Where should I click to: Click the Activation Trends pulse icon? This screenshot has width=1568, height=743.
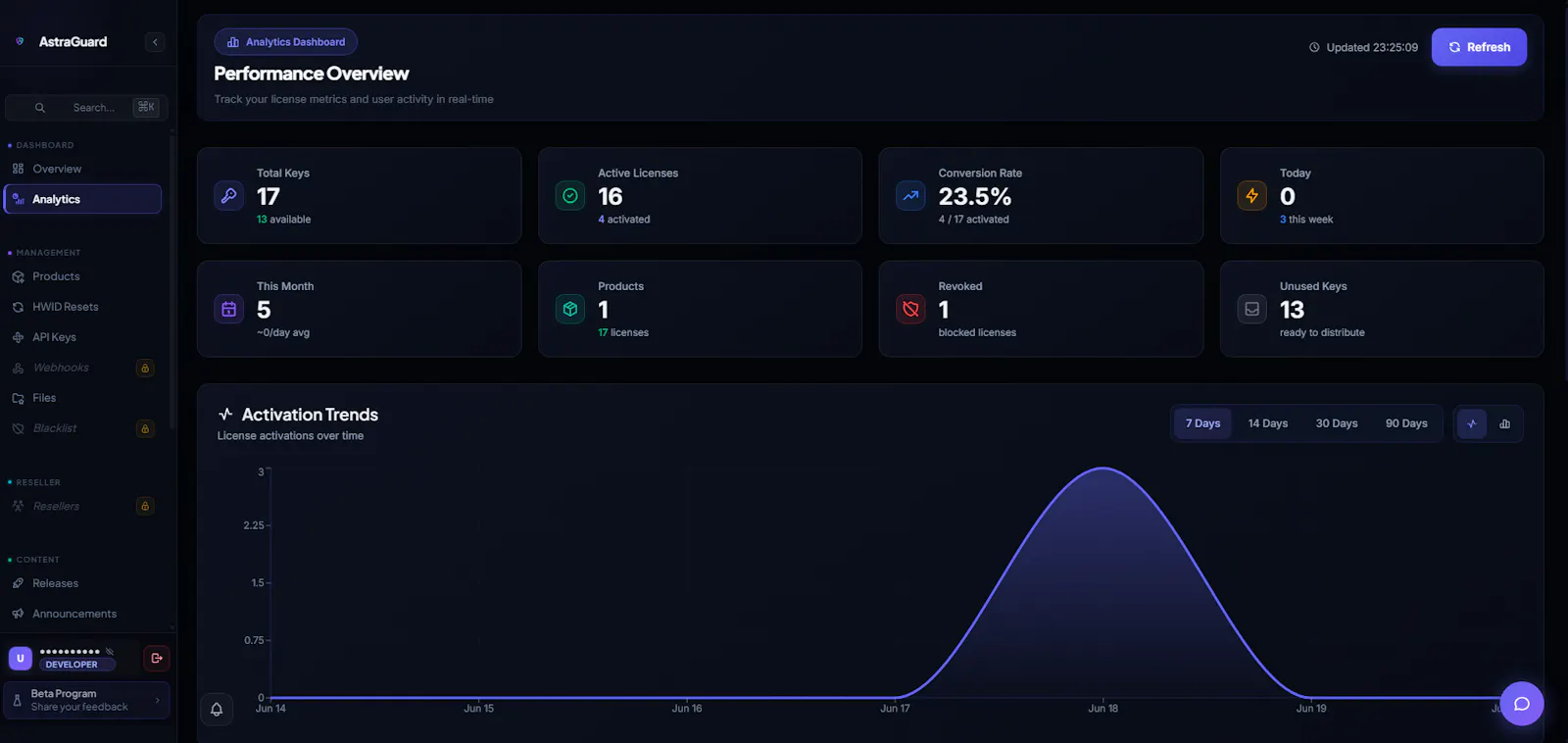click(225, 415)
